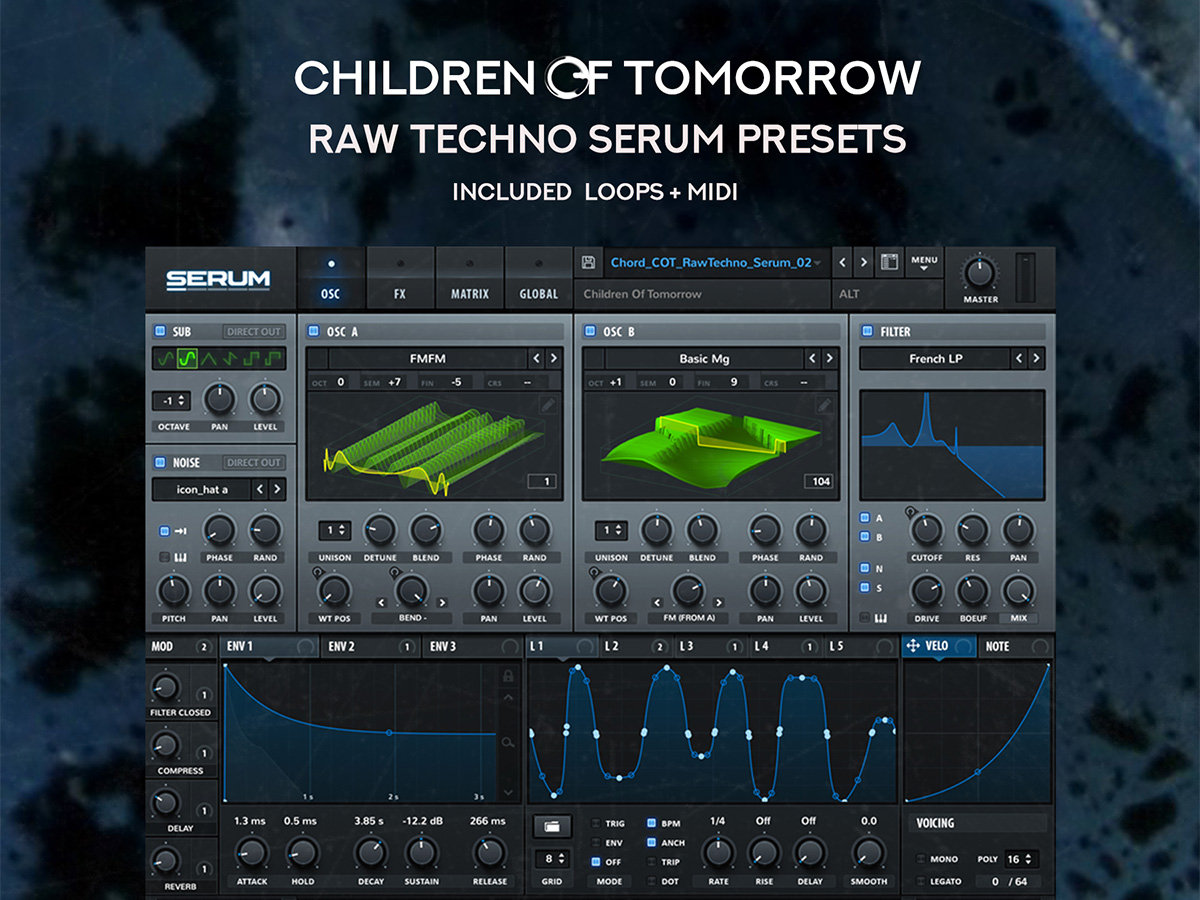
Task: Open the MENU dropdown
Action: click(x=923, y=264)
